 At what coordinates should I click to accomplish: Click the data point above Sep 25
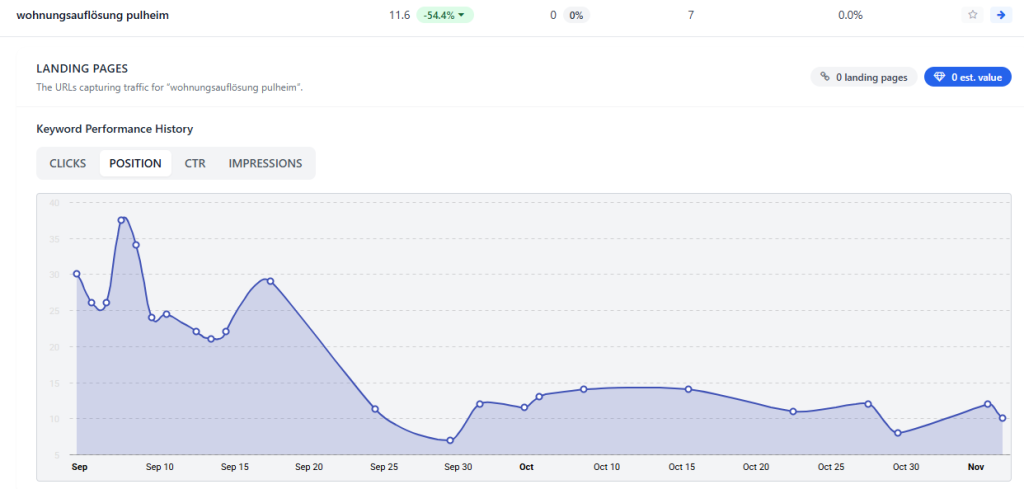pyautogui.click(x=375, y=409)
